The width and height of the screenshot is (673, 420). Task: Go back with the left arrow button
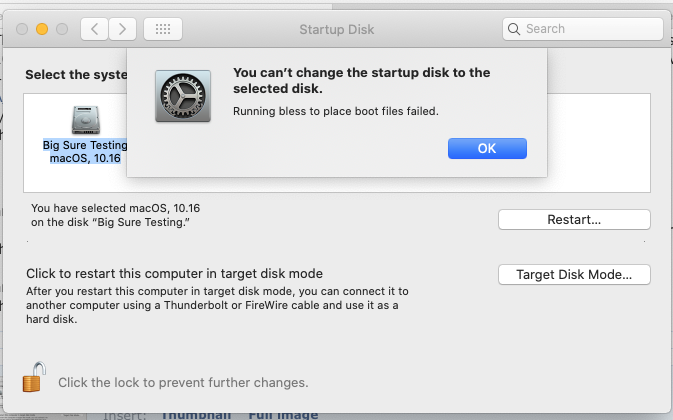click(x=94, y=29)
